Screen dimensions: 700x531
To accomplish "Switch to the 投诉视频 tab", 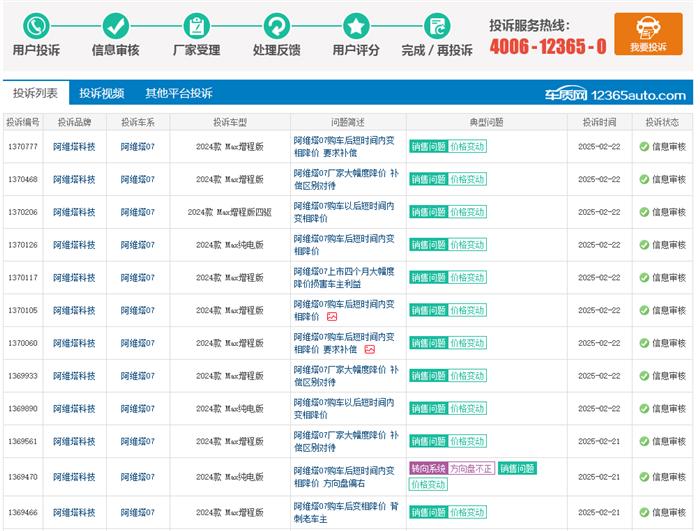I will coord(102,93).
